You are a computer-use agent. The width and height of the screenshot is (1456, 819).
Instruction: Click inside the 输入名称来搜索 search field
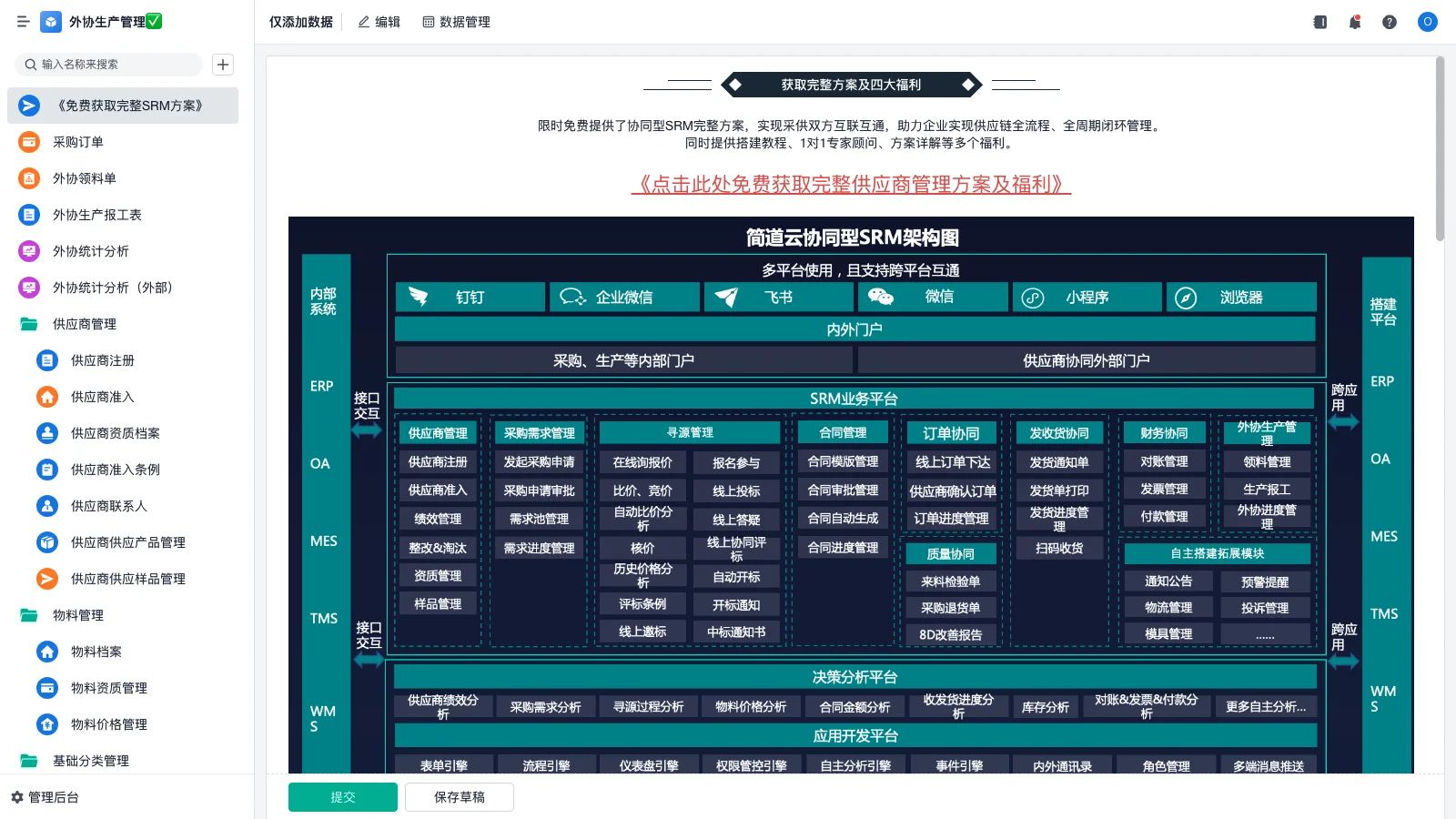[109, 65]
